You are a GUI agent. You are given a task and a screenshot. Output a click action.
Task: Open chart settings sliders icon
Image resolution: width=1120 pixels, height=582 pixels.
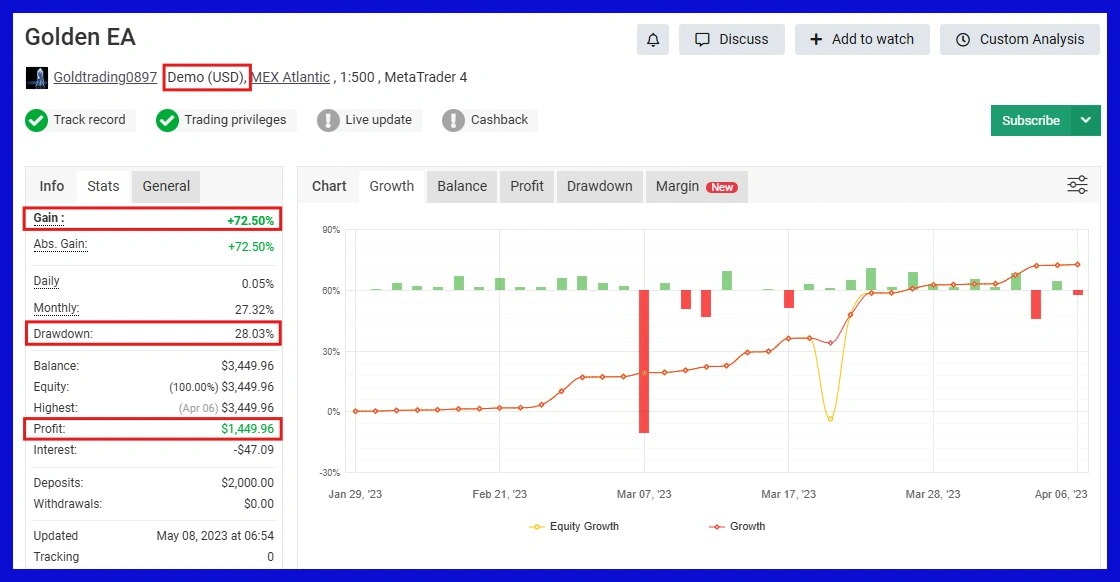pos(1077,185)
